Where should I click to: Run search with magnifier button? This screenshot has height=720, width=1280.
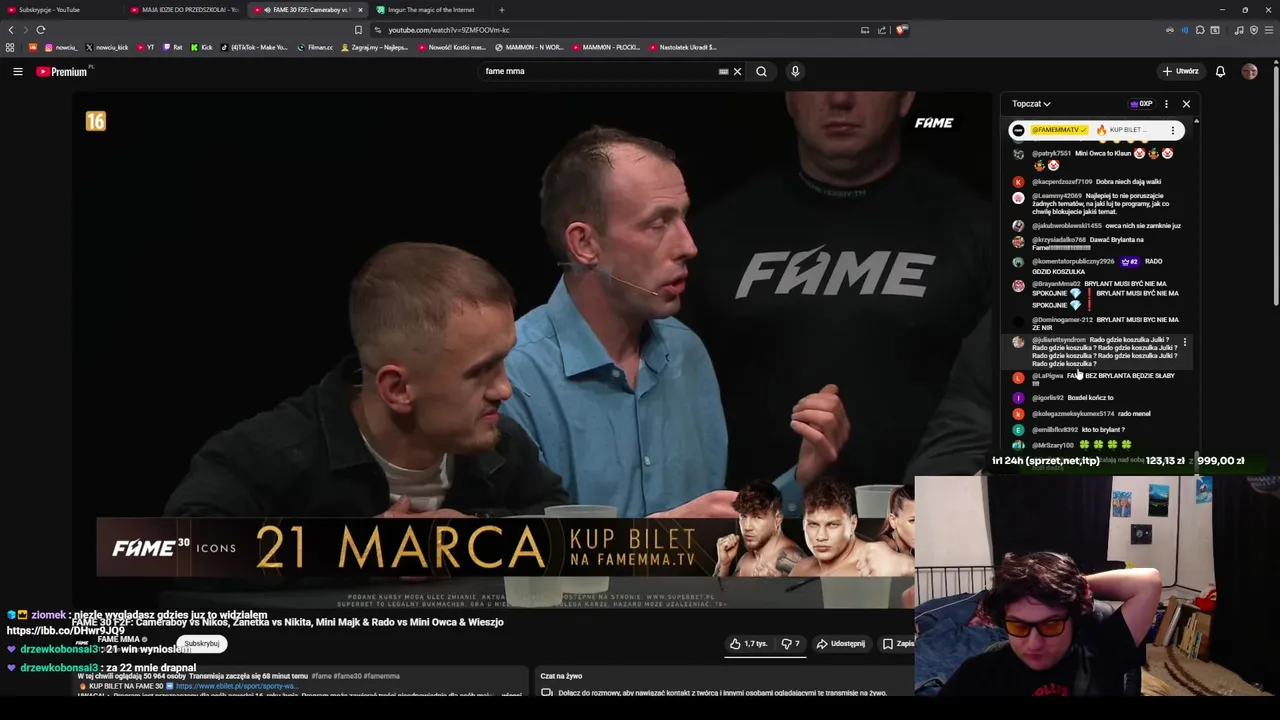coord(761,71)
